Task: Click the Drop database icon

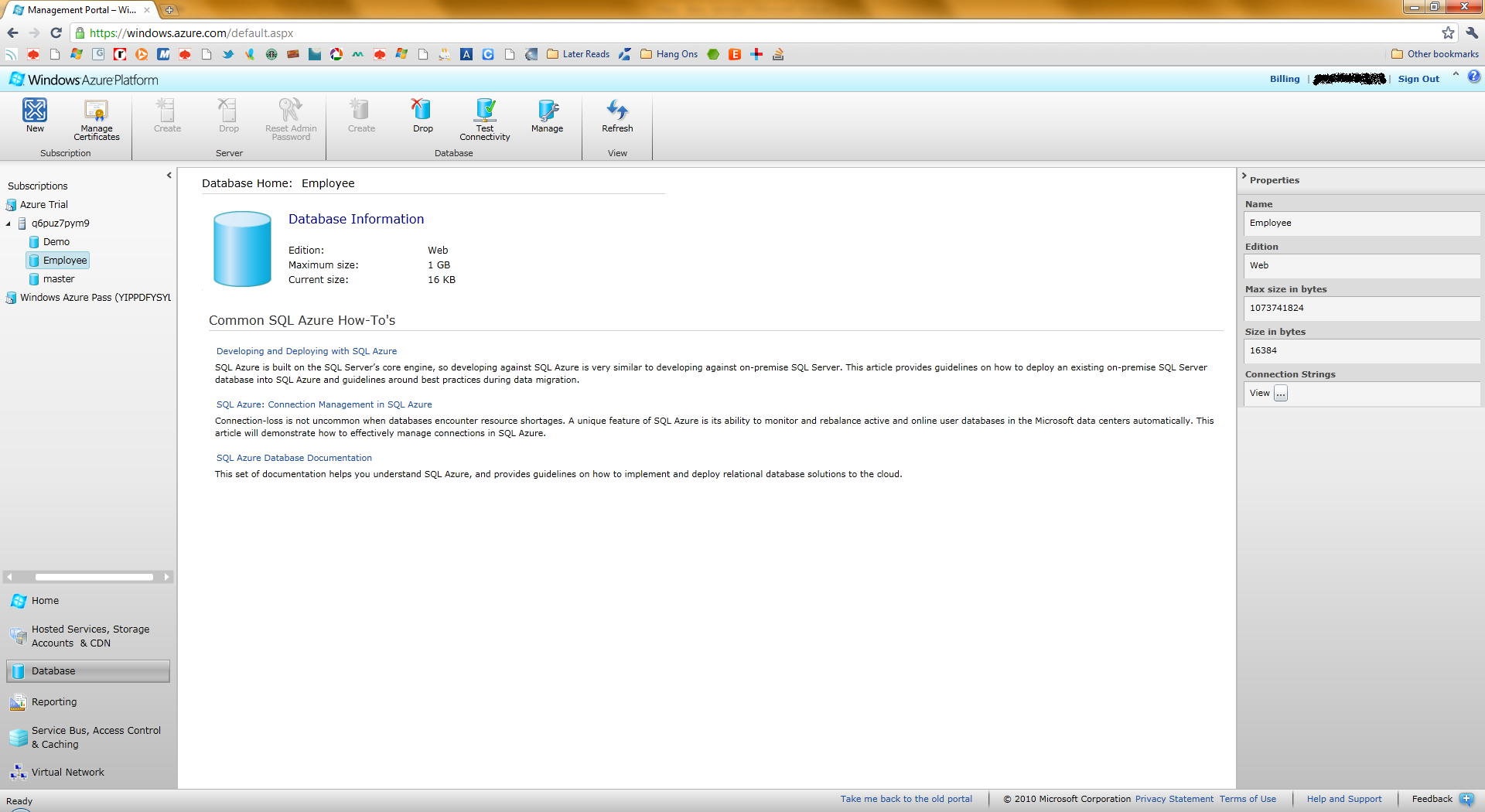Action: (x=422, y=111)
